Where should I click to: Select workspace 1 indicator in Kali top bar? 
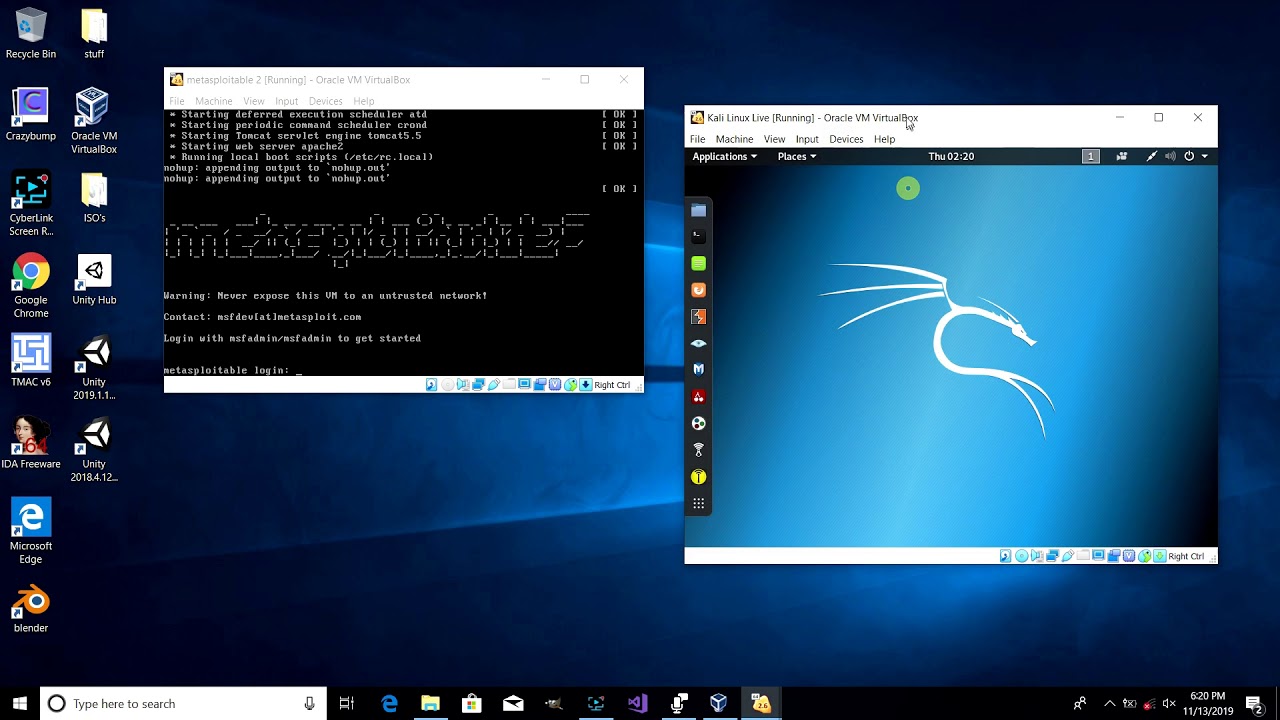1091,156
